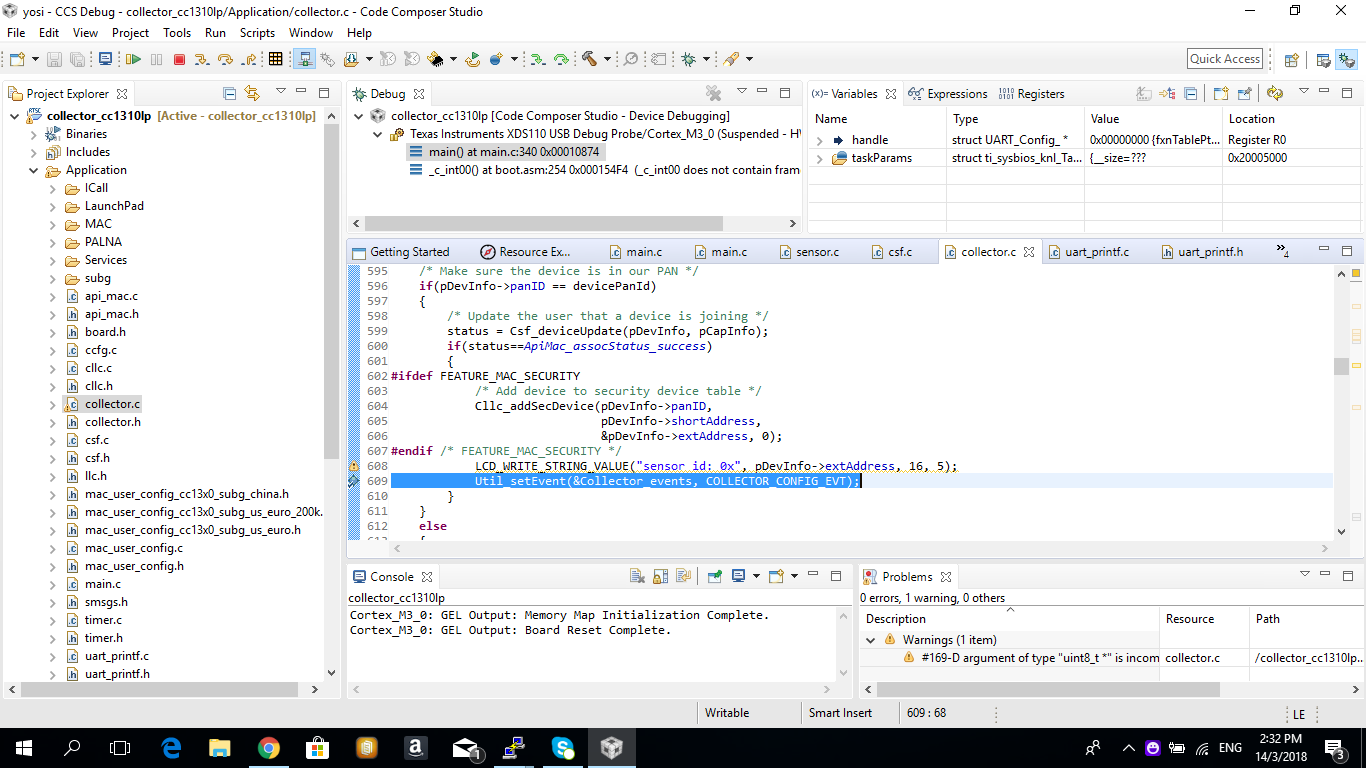
Task: Click the editor vertical scrollbar thumb
Action: coord(1340,366)
